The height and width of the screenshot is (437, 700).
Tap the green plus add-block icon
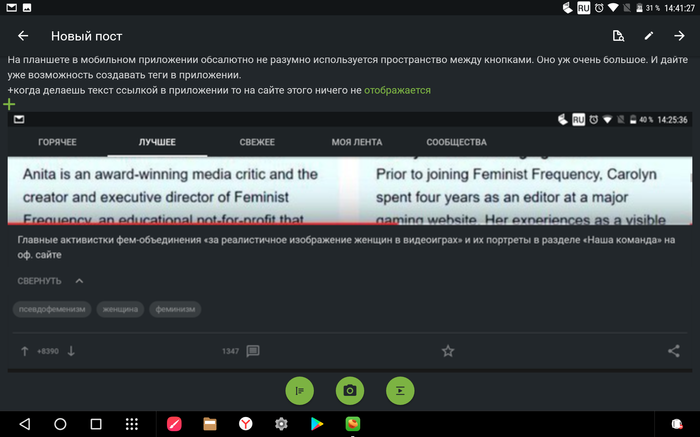pyautogui.click(x=9, y=104)
